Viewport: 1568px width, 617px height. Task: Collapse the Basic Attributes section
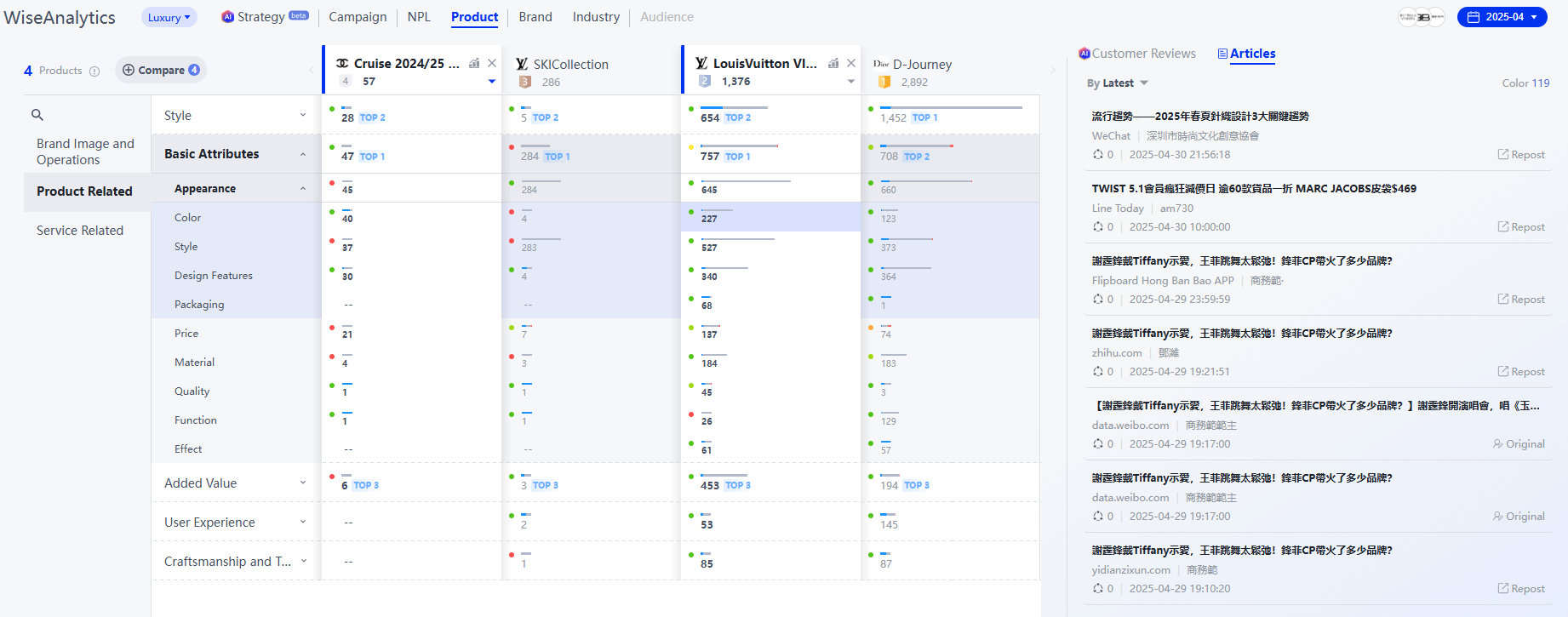coord(303,154)
